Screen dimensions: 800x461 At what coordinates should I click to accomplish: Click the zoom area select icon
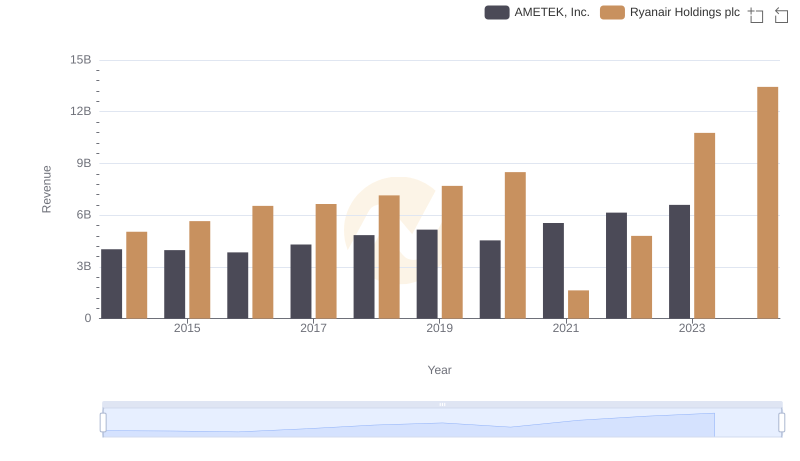[756, 15]
